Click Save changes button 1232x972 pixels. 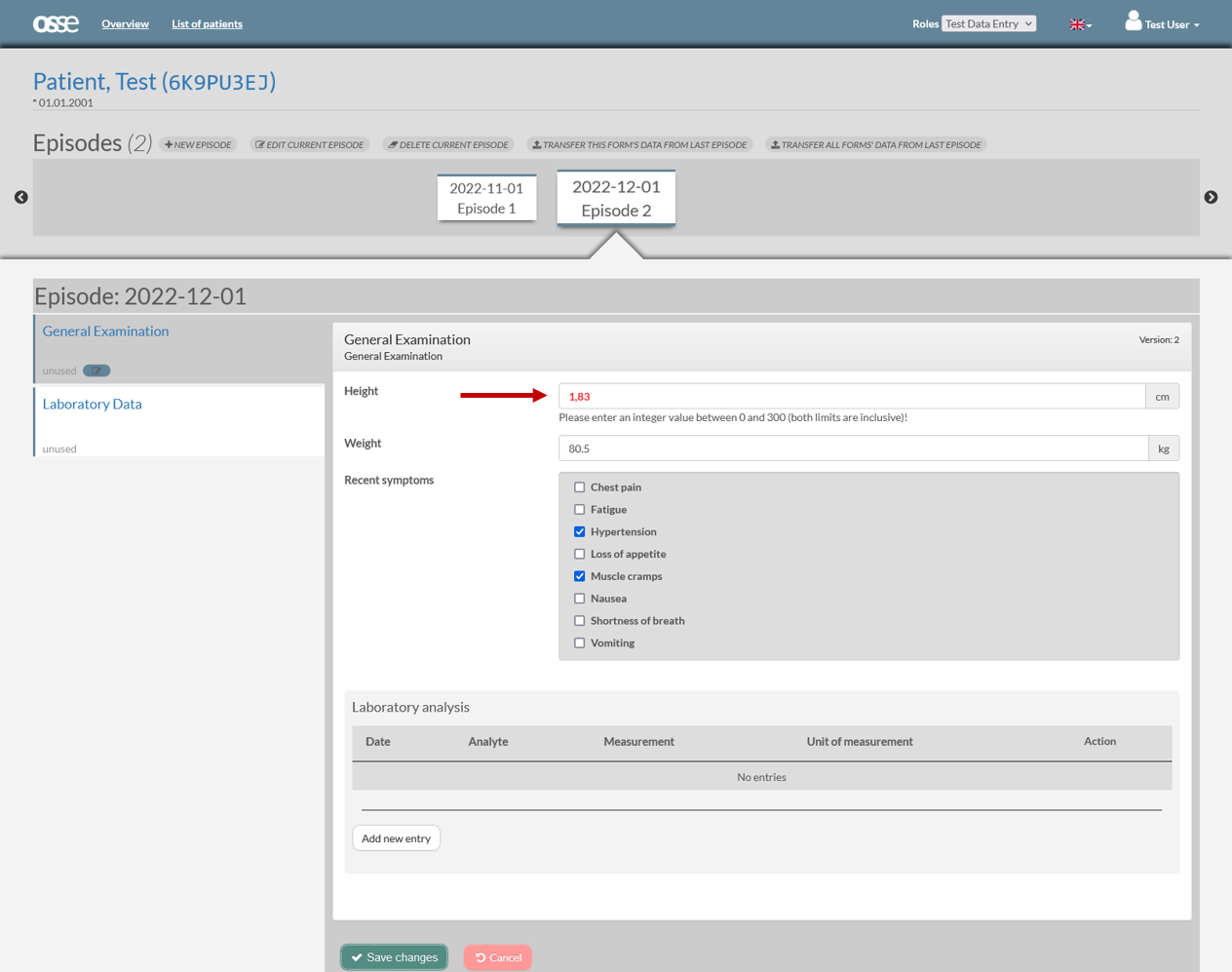tap(395, 957)
